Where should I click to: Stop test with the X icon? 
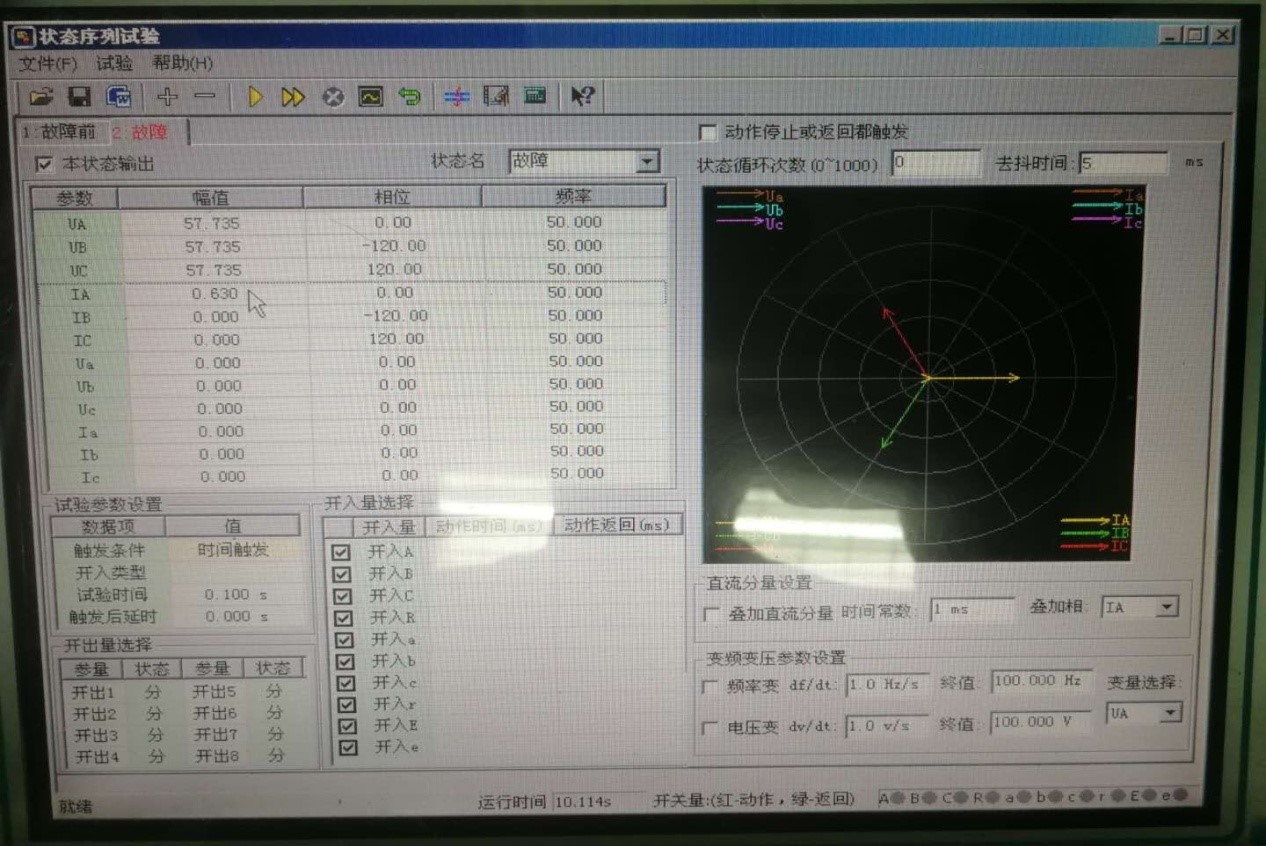(x=333, y=96)
